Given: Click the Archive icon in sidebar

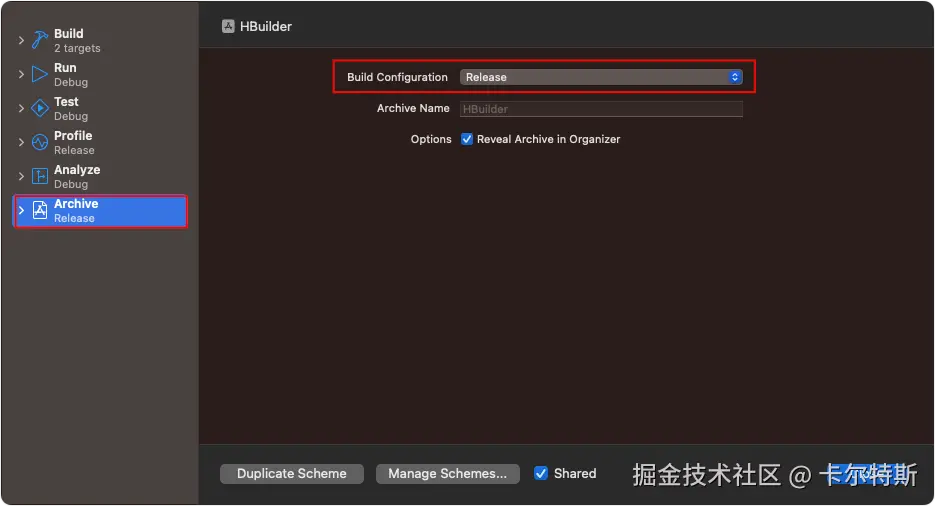Looking at the screenshot, I should [40, 210].
